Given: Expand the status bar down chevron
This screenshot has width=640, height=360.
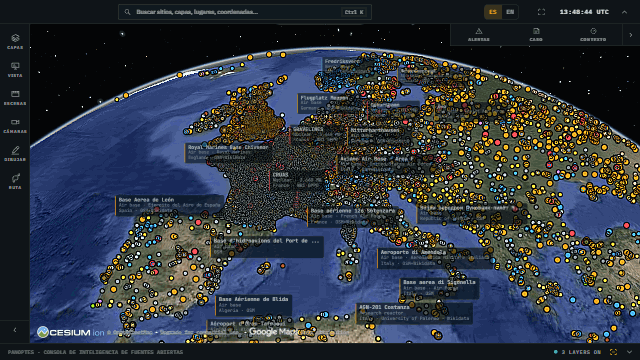Looking at the screenshot, I should click(x=629, y=352).
